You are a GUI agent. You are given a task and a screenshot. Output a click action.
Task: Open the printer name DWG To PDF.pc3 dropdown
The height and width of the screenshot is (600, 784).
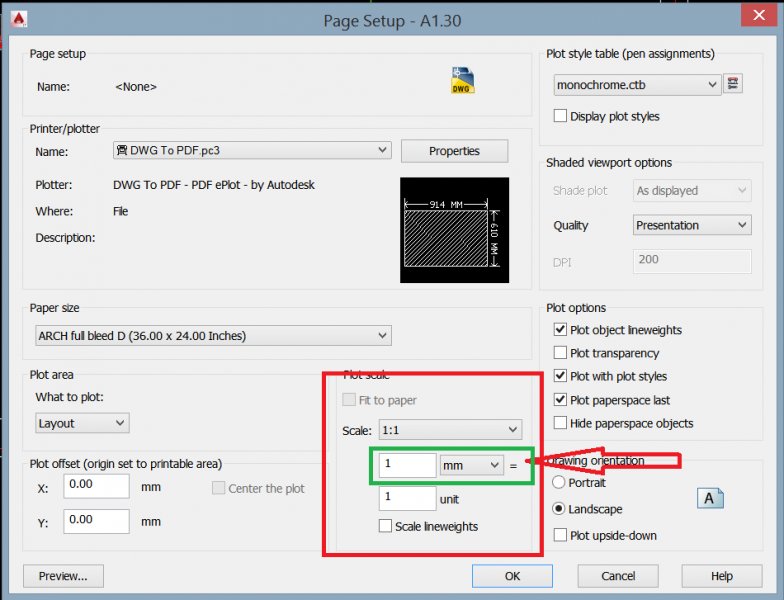click(252, 150)
